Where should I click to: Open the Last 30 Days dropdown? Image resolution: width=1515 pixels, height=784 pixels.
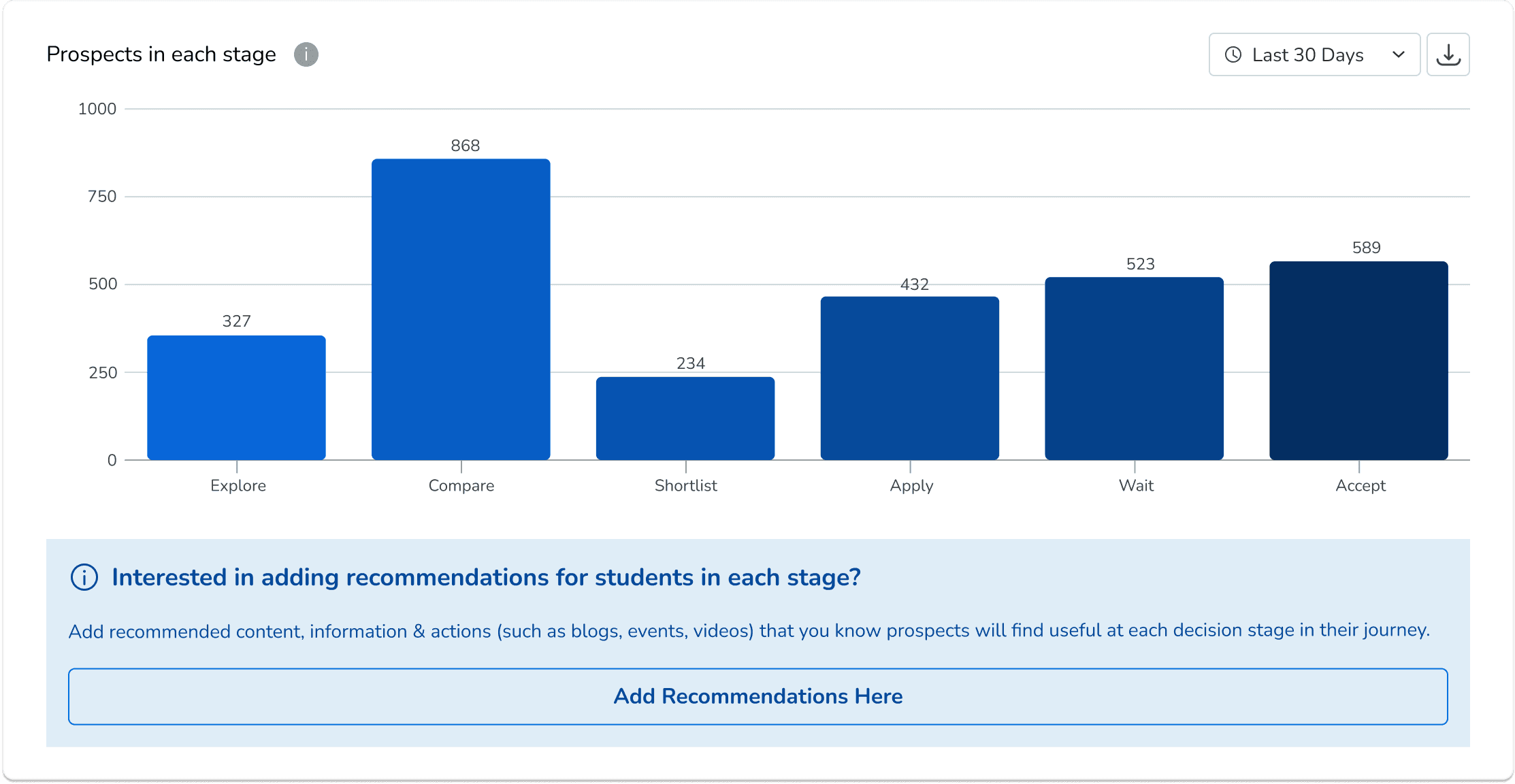pyautogui.click(x=1314, y=54)
